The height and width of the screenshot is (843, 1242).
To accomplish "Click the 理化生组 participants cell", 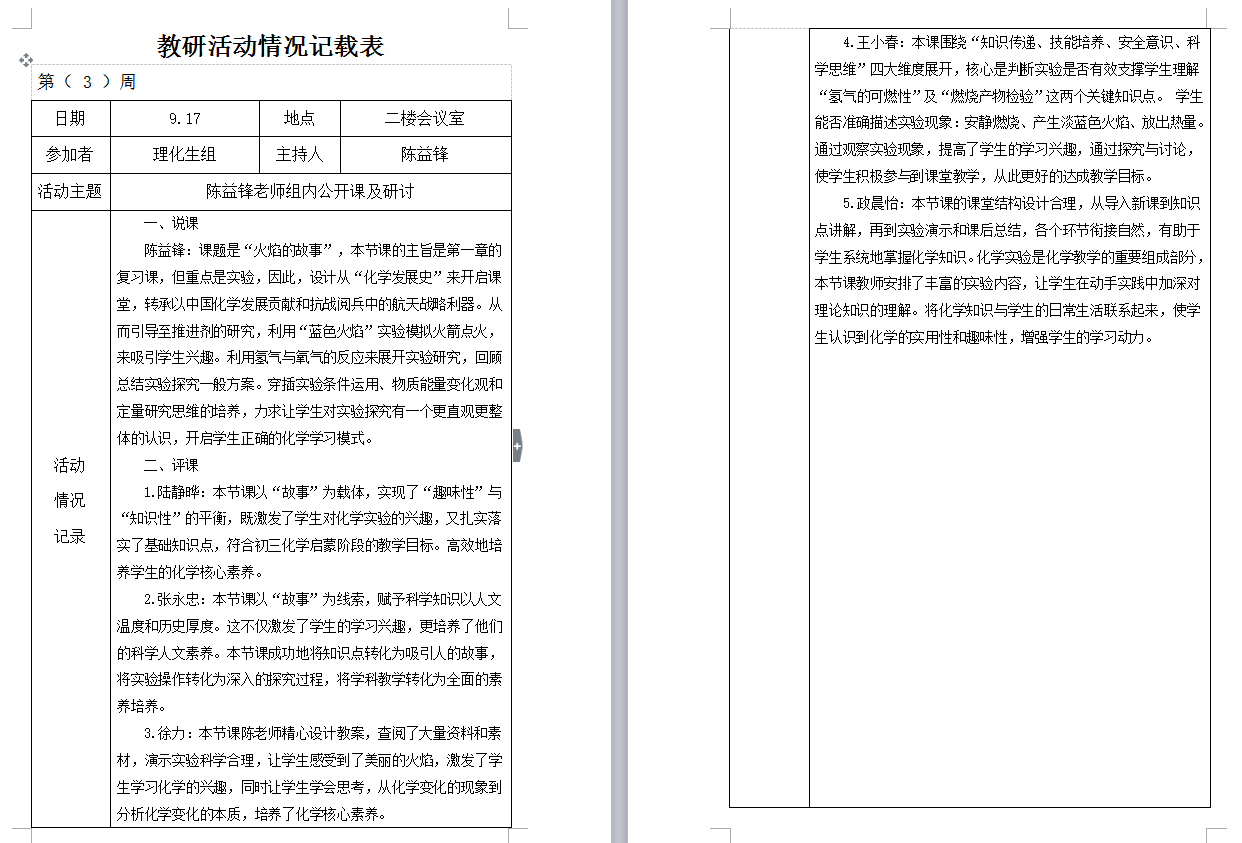I will coord(184,155).
